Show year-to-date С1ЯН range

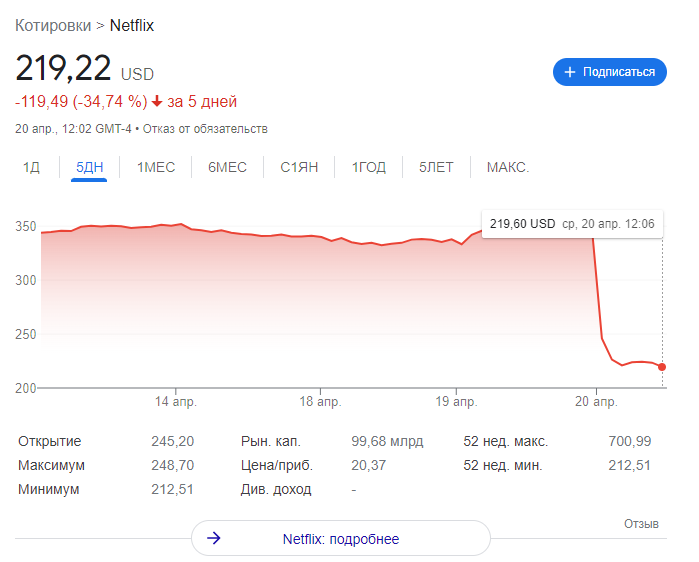(299, 167)
